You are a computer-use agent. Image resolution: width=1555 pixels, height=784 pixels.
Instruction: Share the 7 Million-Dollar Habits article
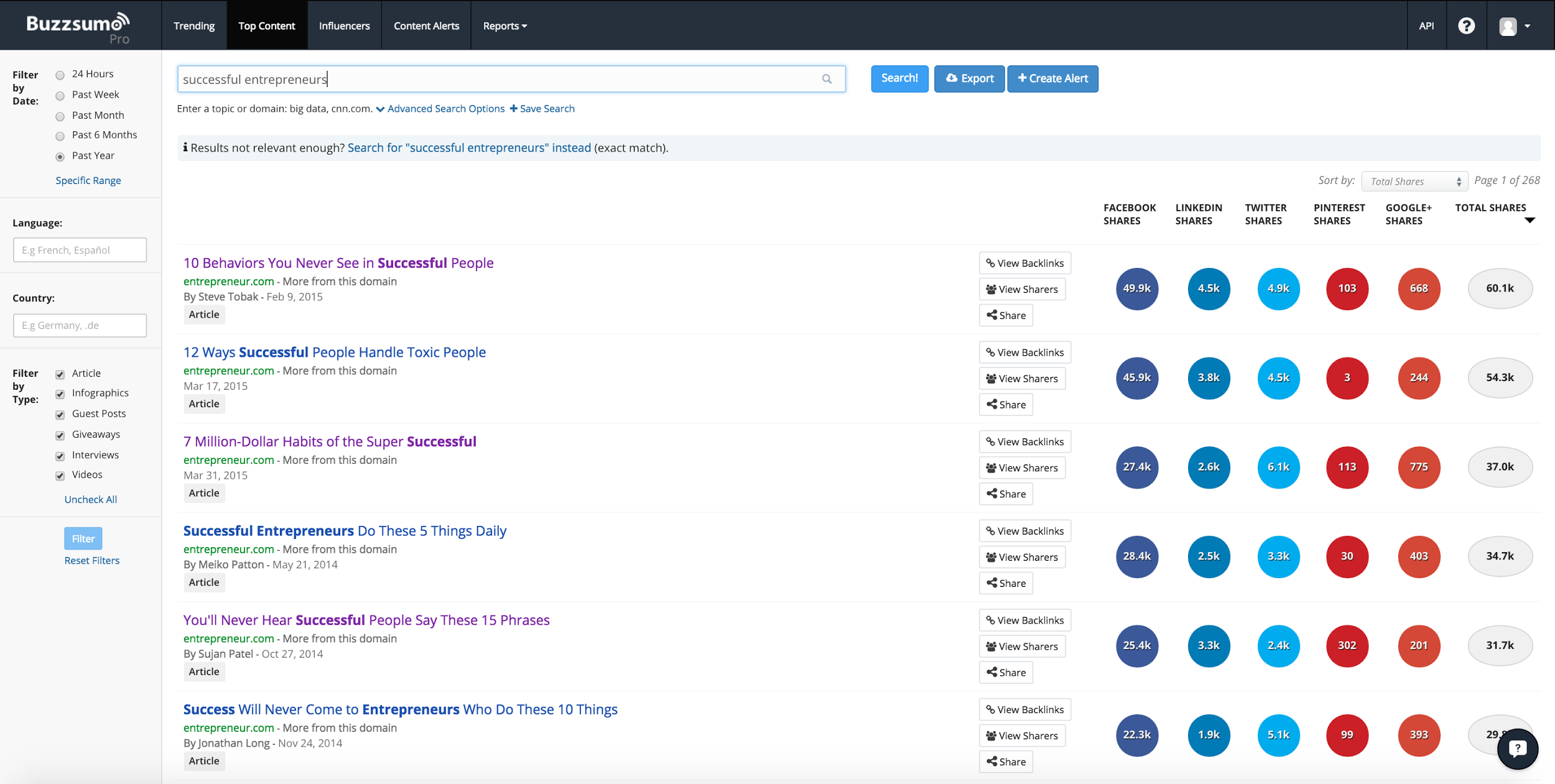[1006, 494]
